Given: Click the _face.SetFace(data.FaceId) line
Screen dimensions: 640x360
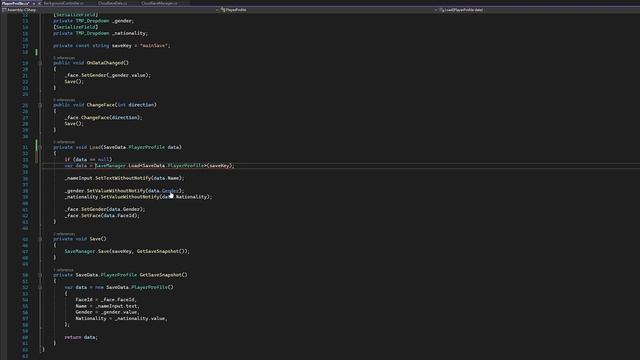Looking at the screenshot, I should tap(102, 216).
